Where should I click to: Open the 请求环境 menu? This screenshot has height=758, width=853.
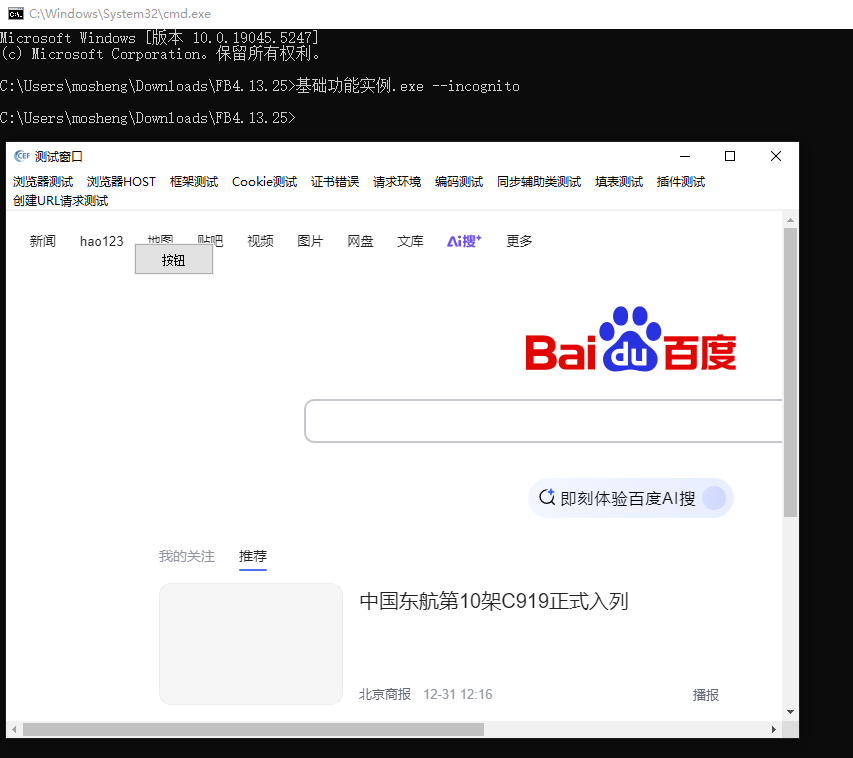point(397,182)
